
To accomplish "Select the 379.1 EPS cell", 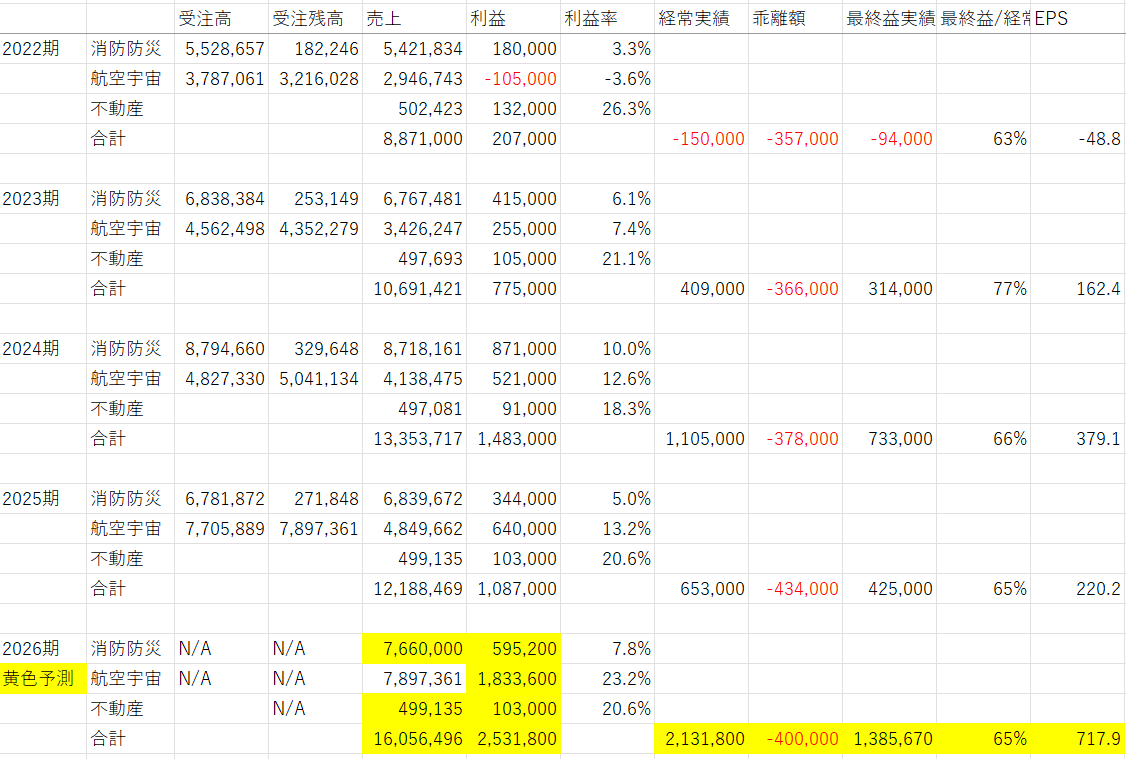I will [x=1077, y=439].
